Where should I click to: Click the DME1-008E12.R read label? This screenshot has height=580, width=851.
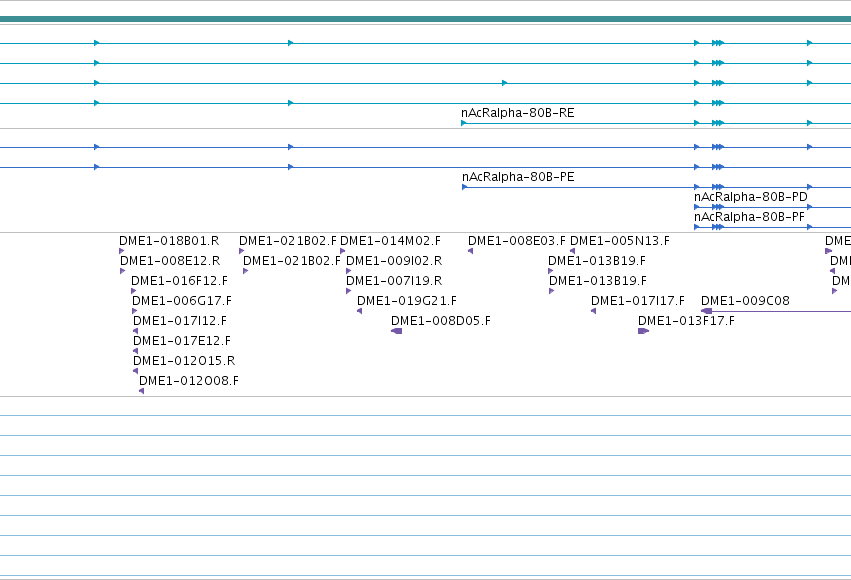[x=170, y=261]
